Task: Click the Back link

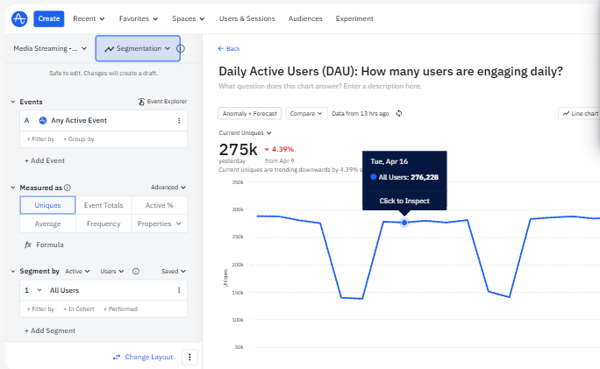Action: (x=229, y=49)
